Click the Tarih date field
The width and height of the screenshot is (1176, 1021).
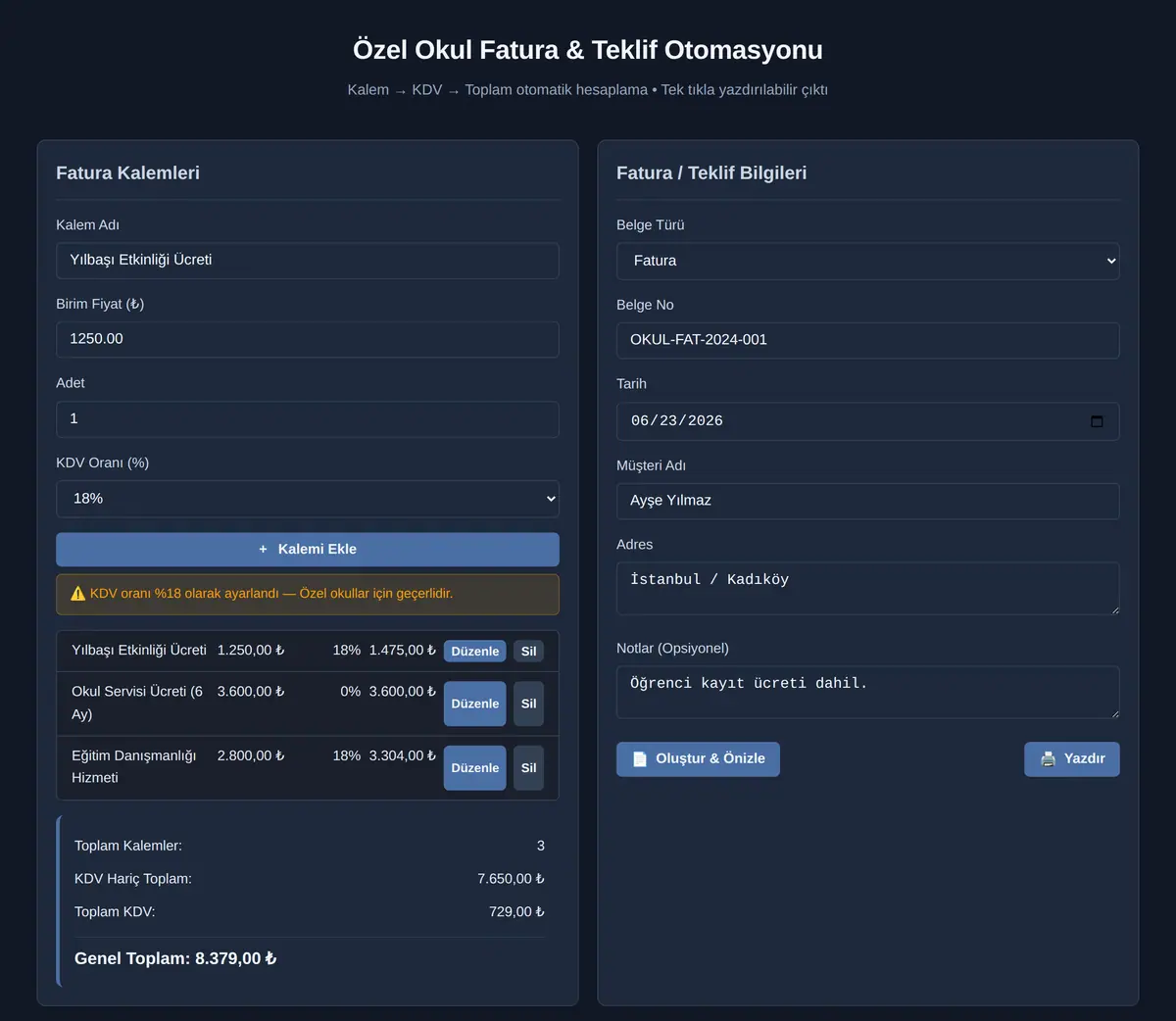point(868,421)
